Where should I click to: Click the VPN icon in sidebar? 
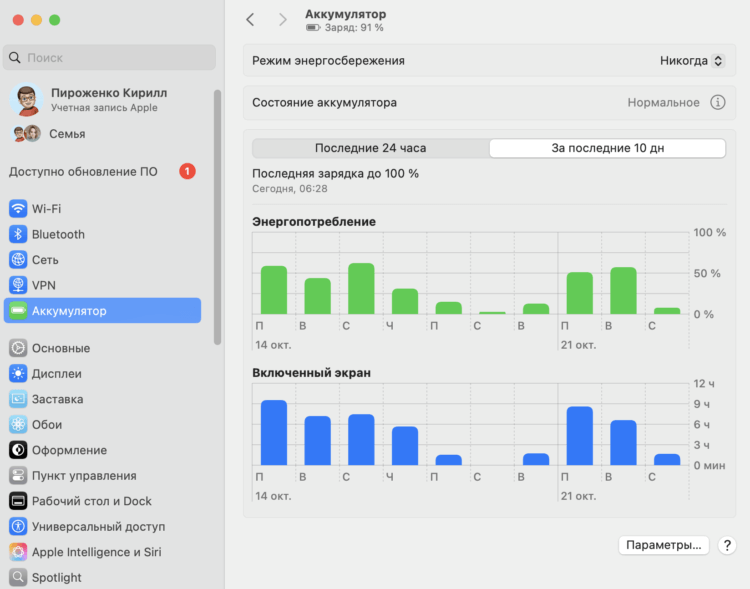coord(18,285)
